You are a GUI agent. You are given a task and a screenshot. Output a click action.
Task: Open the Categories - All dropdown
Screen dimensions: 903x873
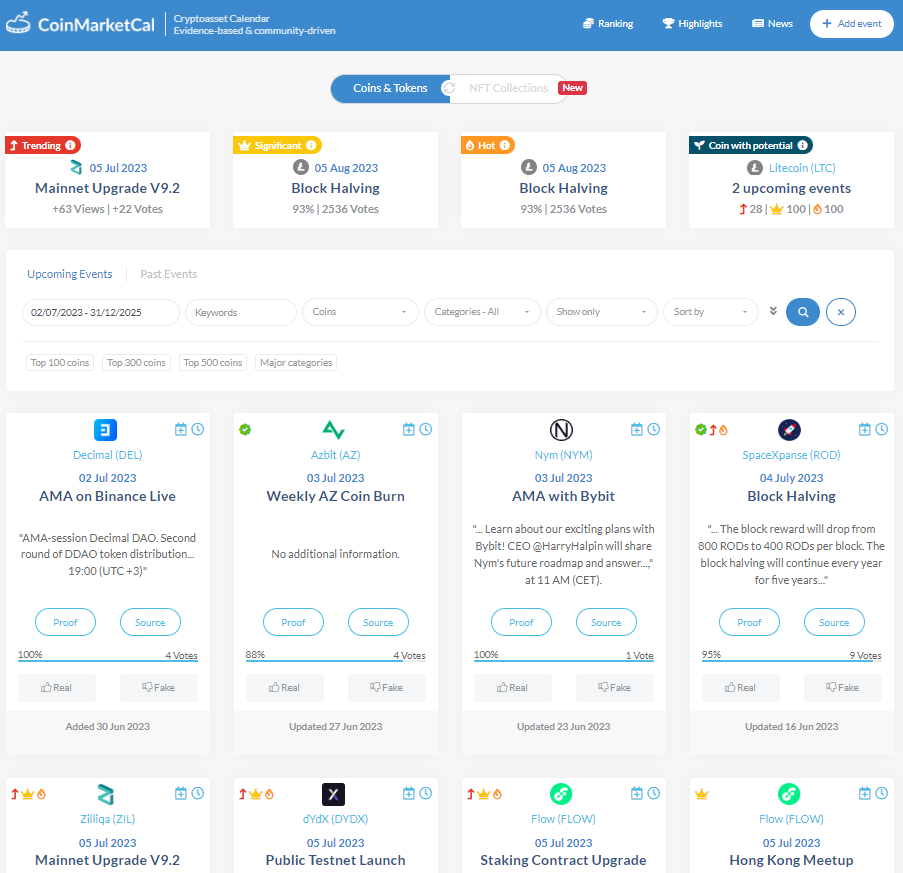pos(482,312)
